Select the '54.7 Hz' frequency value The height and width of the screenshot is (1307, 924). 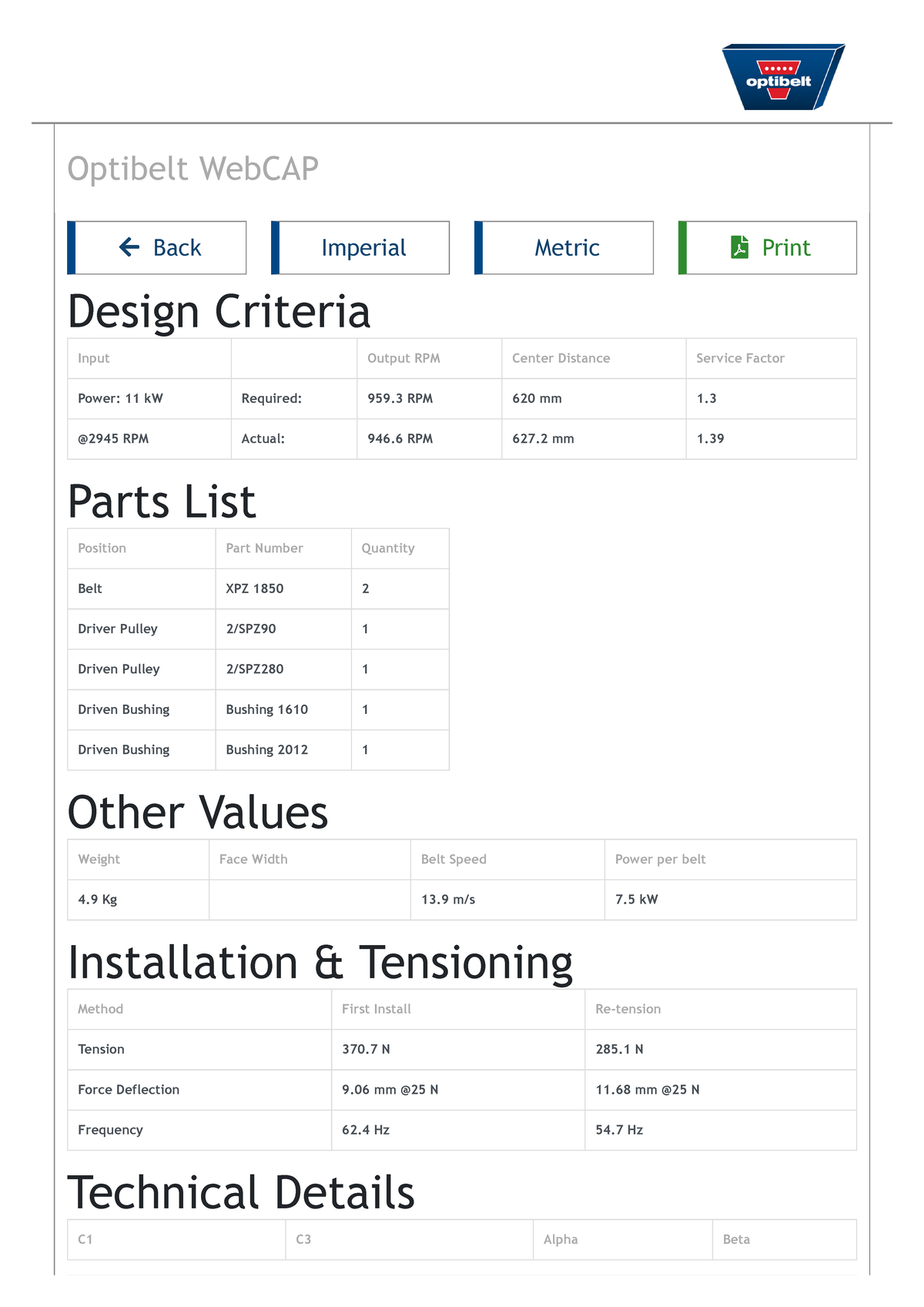(x=620, y=1130)
